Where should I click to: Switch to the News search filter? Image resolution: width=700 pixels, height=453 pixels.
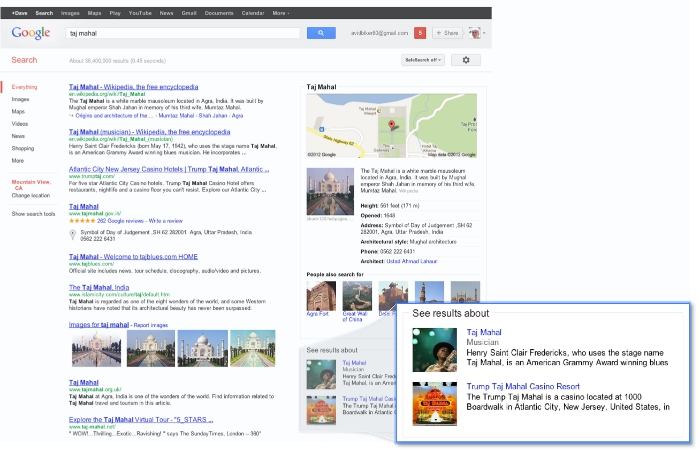coord(18,136)
